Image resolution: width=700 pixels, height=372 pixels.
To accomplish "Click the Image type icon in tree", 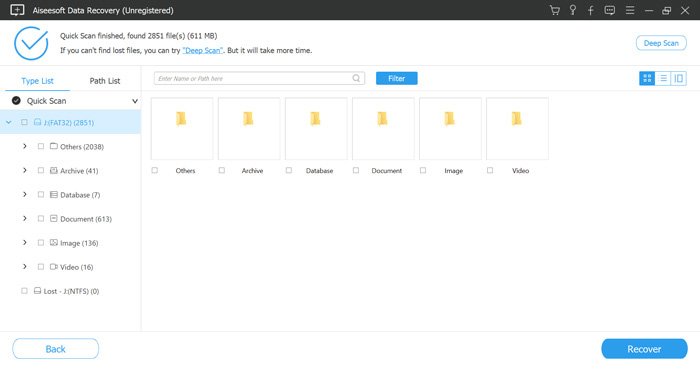I will (x=54, y=242).
